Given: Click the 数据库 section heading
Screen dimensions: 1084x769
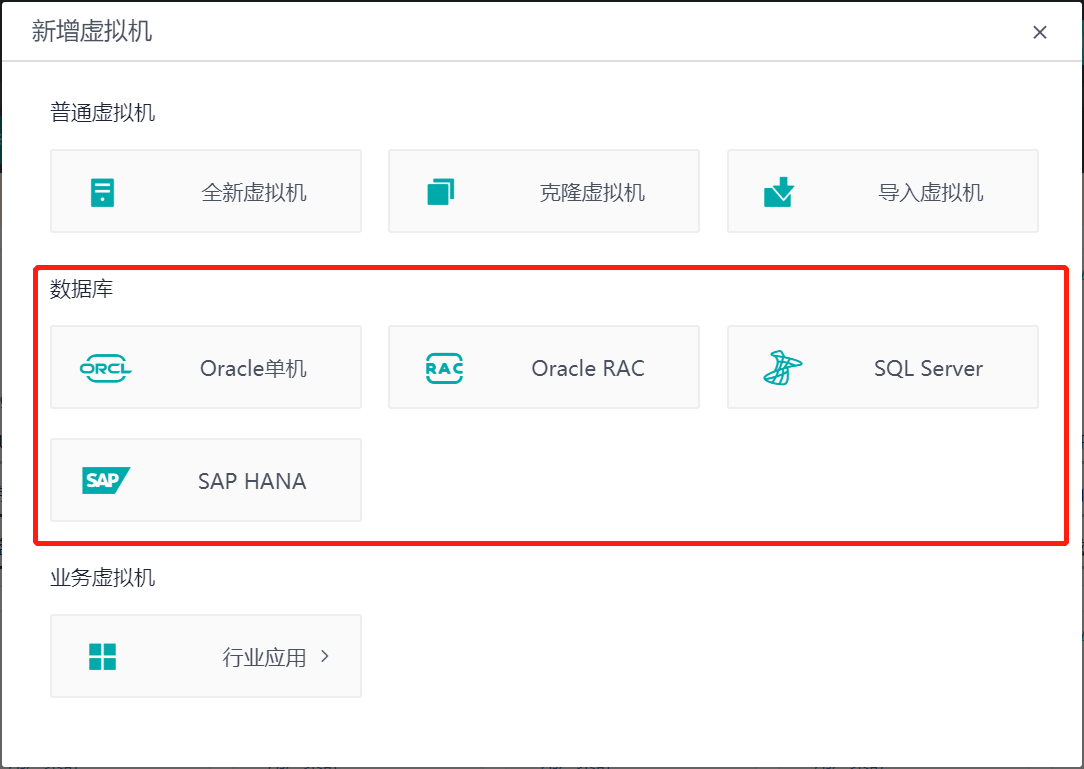Looking at the screenshot, I should click(82, 290).
